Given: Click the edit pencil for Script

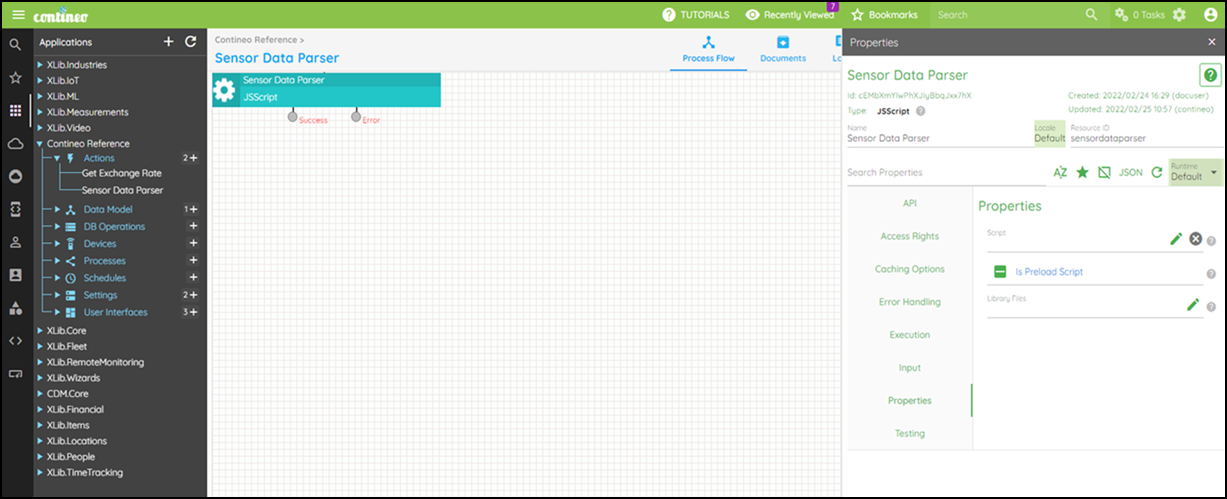Looking at the screenshot, I should pyautogui.click(x=1176, y=239).
